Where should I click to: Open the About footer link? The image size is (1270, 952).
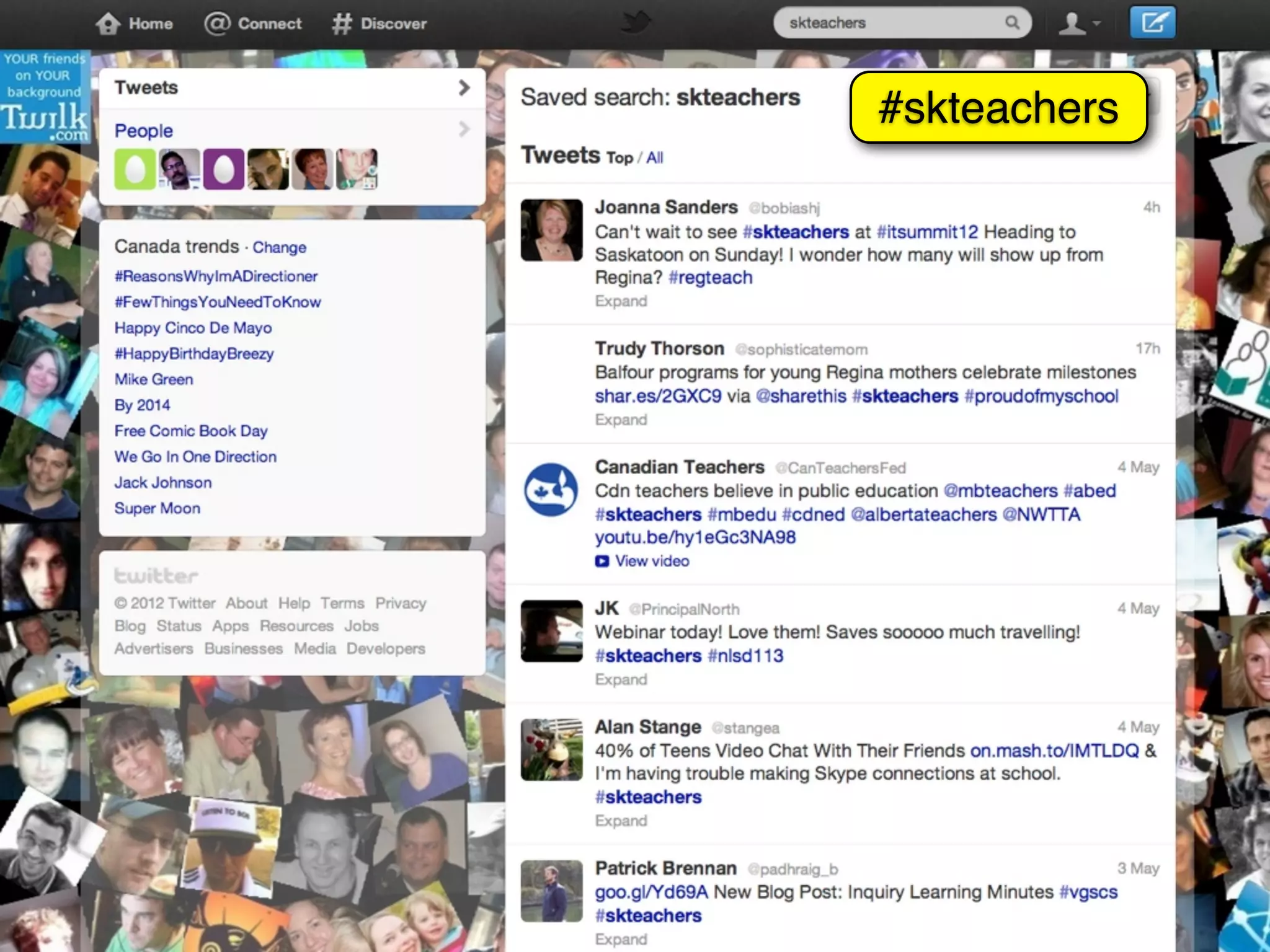click(x=246, y=603)
